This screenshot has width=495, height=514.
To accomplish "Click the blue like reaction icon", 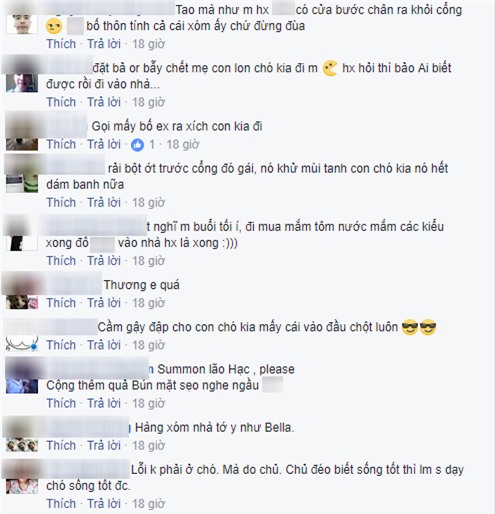I will (x=137, y=145).
